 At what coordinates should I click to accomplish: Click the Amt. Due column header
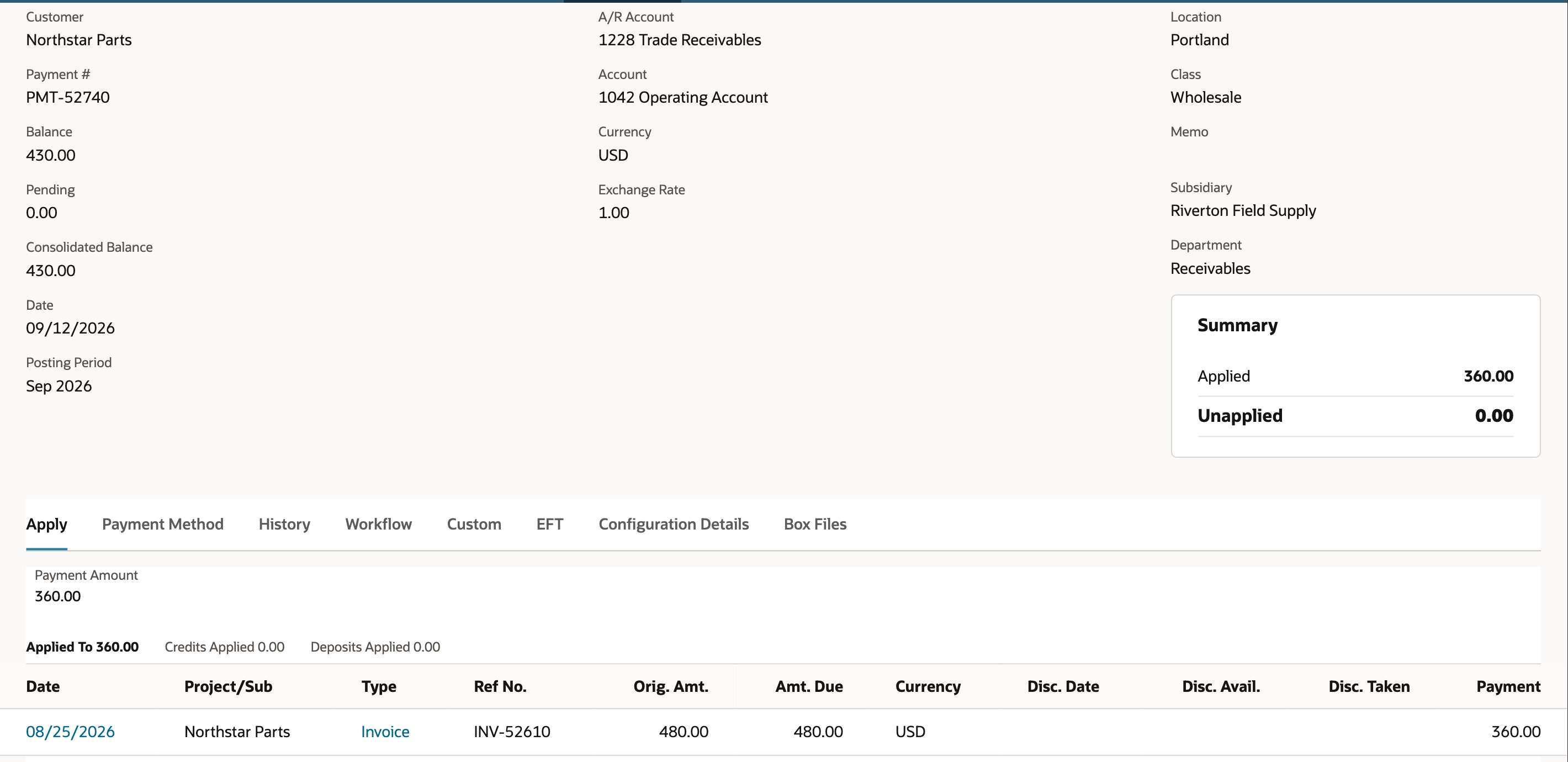809,686
